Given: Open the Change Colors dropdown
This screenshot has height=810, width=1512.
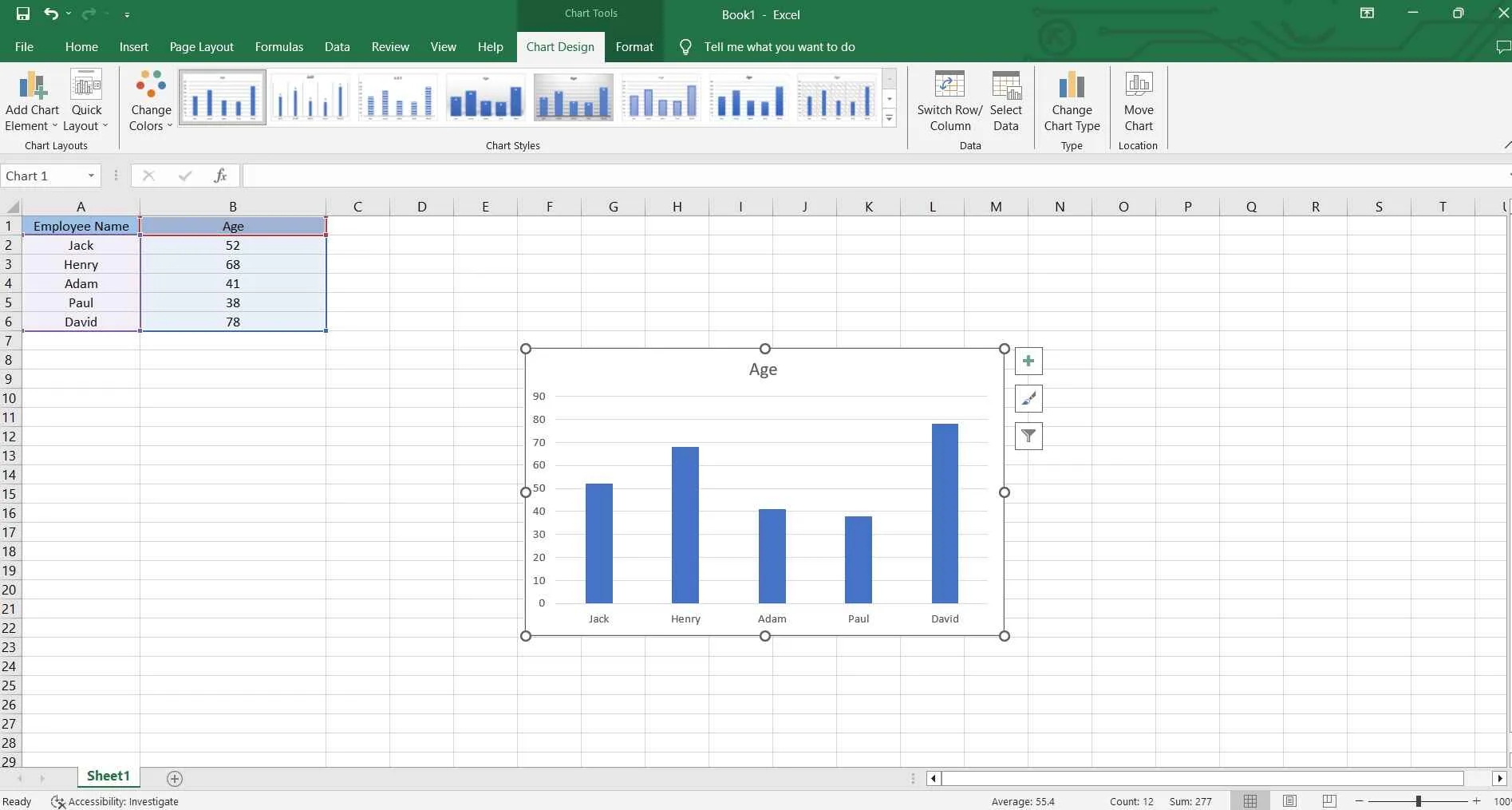Looking at the screenshot, I should pyautogui.click(x=149, y=101).
